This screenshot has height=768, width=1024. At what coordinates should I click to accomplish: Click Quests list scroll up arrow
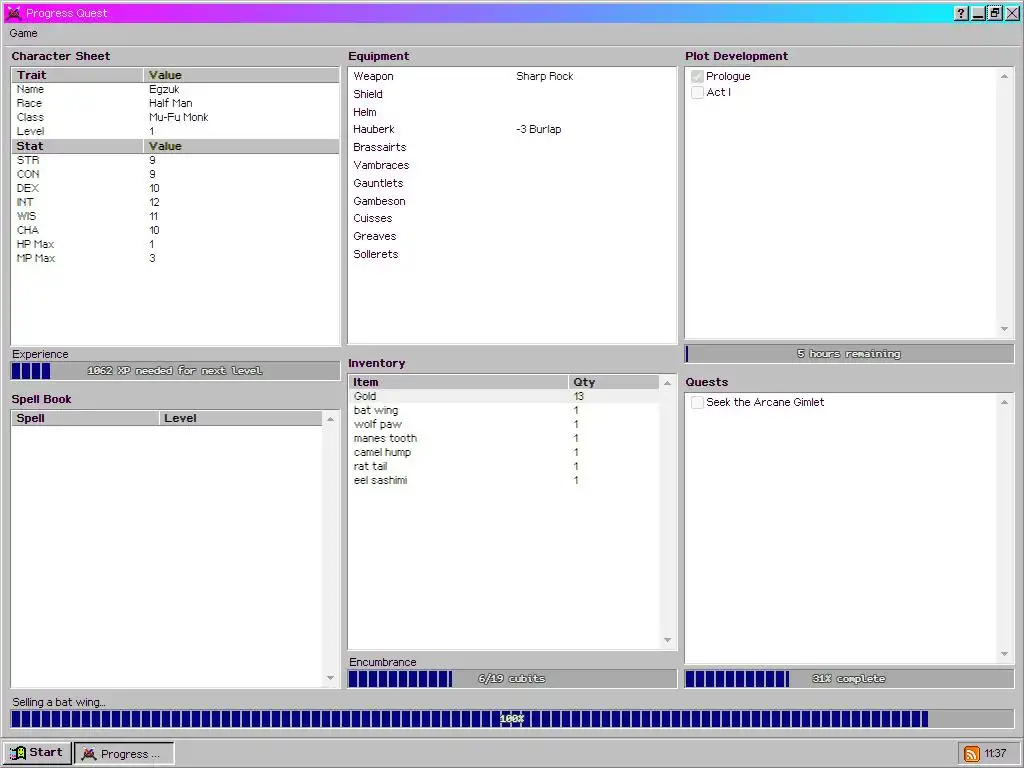[1004, 402]
